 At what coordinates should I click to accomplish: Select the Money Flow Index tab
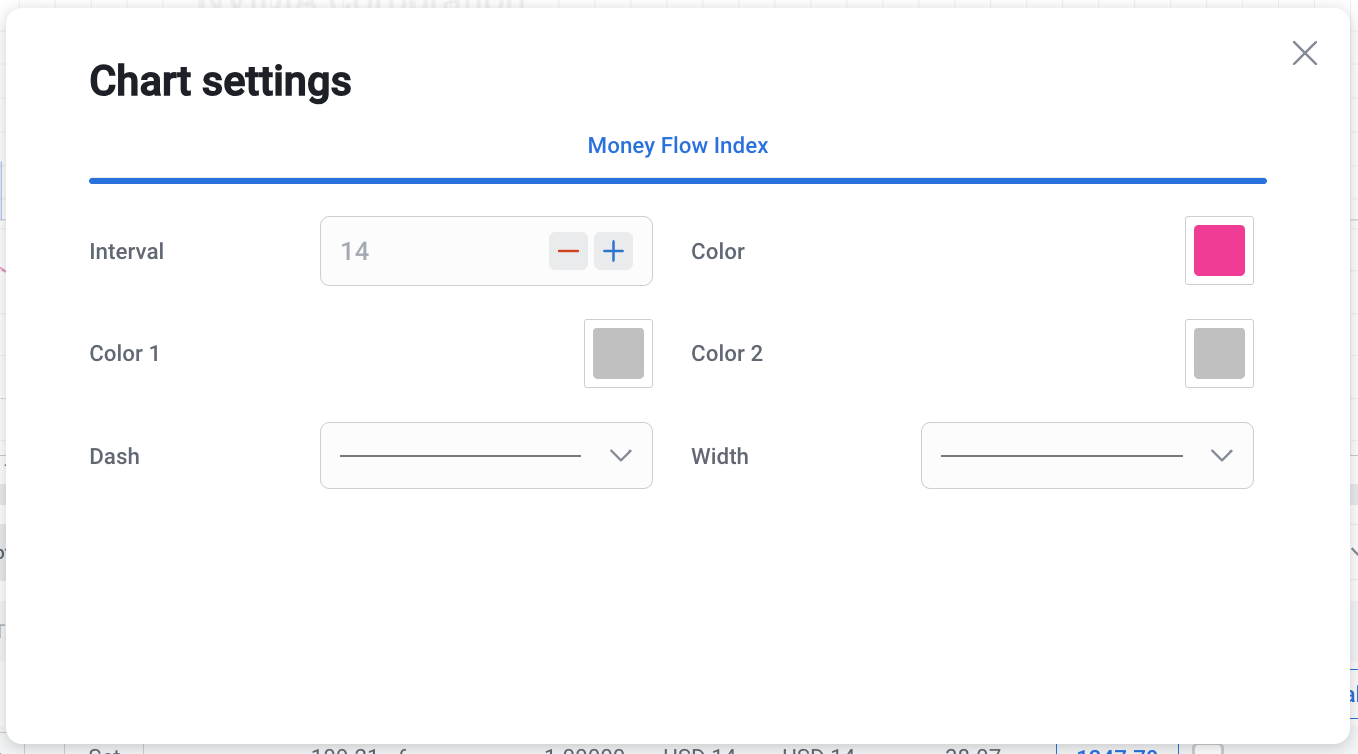pos(678,146)
